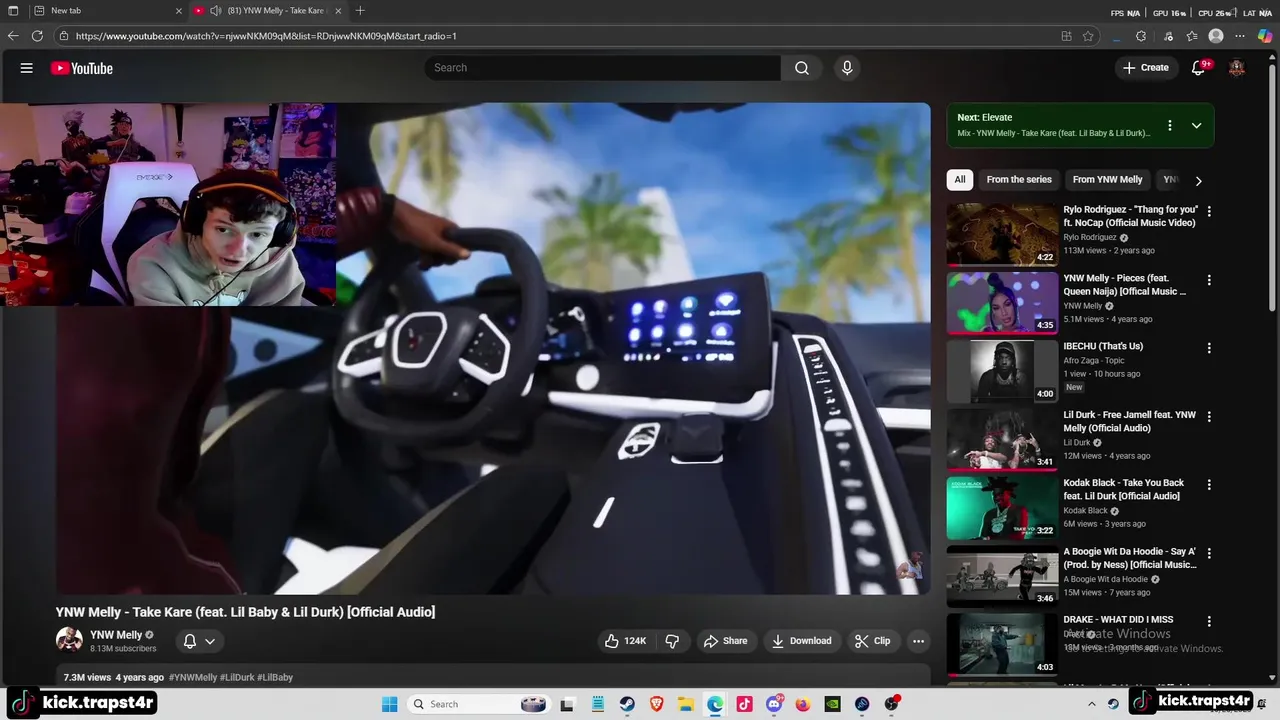The height and width of the screenshot is (720, 1280).
Task: Open A Boogie Wit Da Hoodie Say A' title
Action: [x=1130, y=558]
